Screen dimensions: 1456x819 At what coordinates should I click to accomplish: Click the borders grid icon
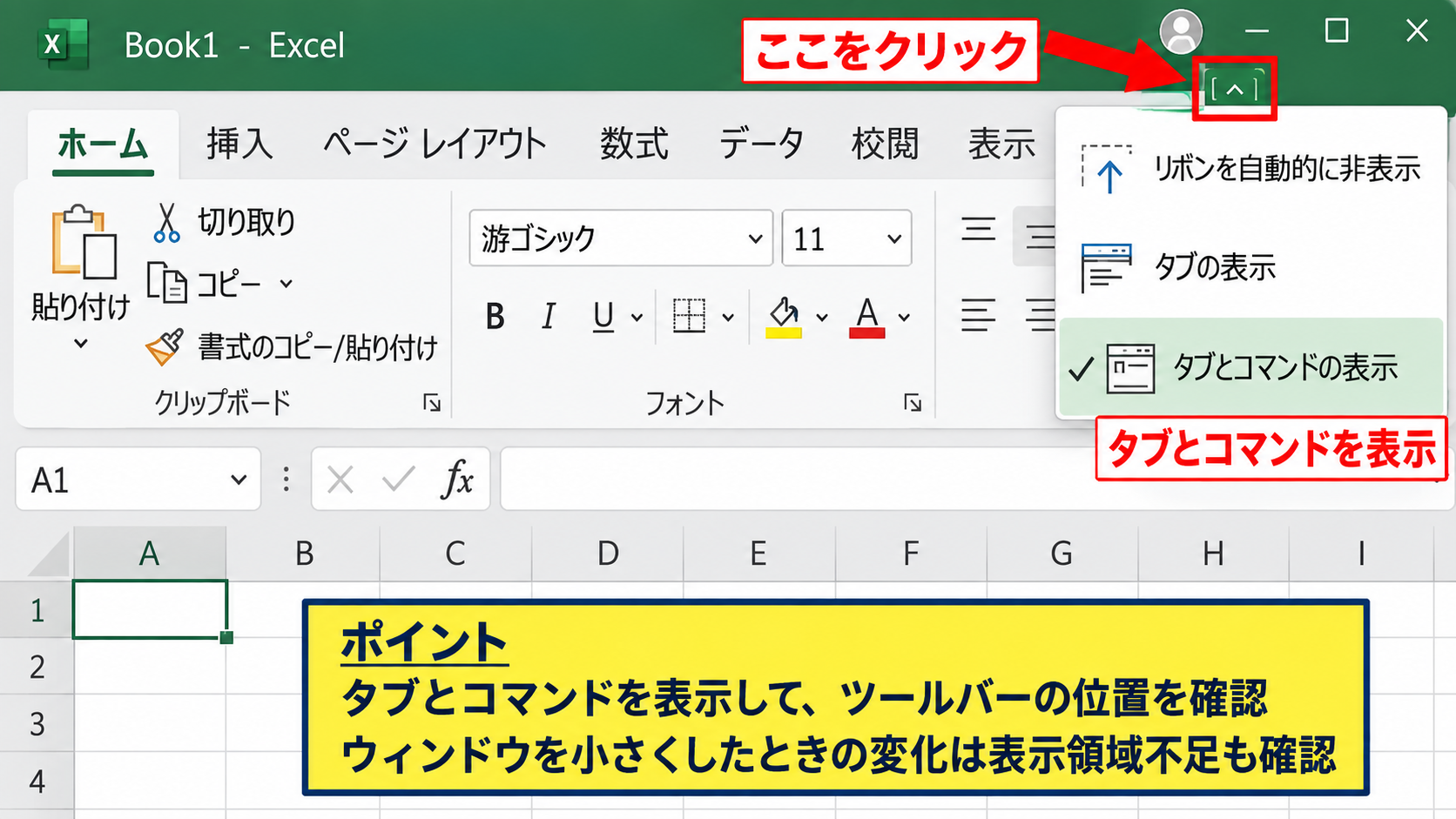tap(689, 315)
